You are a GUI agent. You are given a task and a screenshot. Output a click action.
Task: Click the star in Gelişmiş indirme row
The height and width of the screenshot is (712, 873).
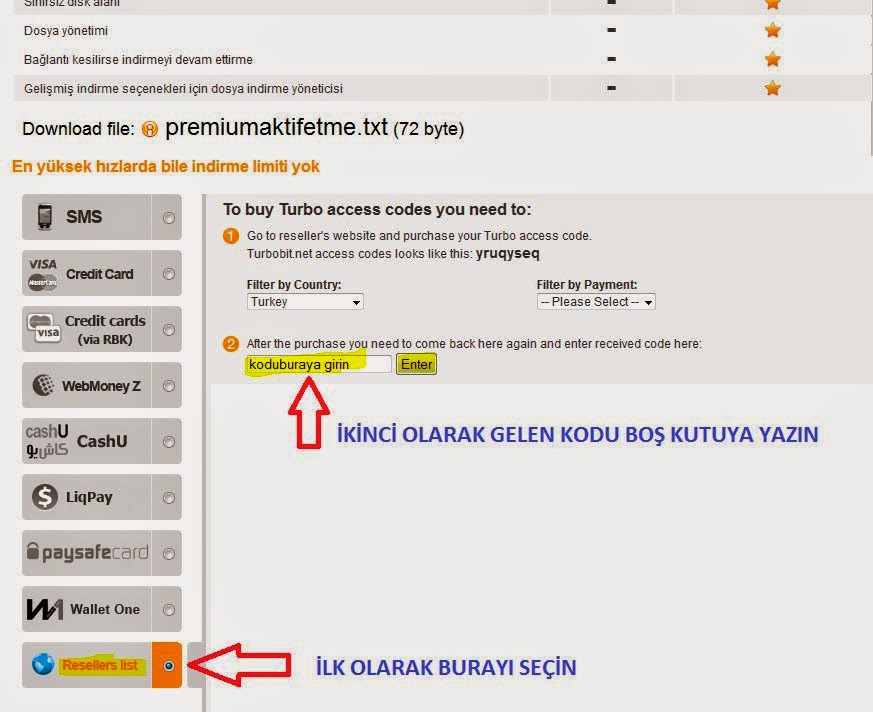coord(772,88)
